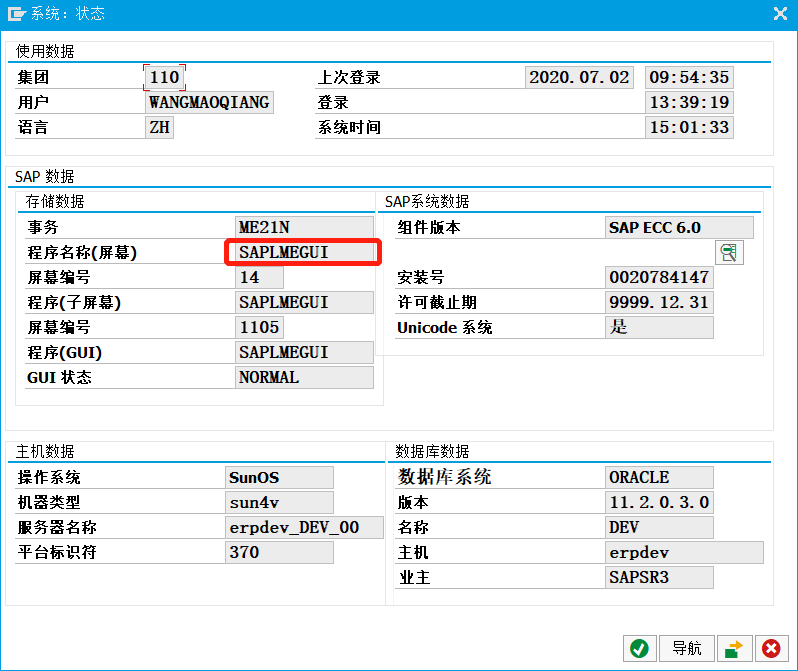This screenshot has width=798, height=671.
Task: Select transaction field ME21N
Action: 304,227
